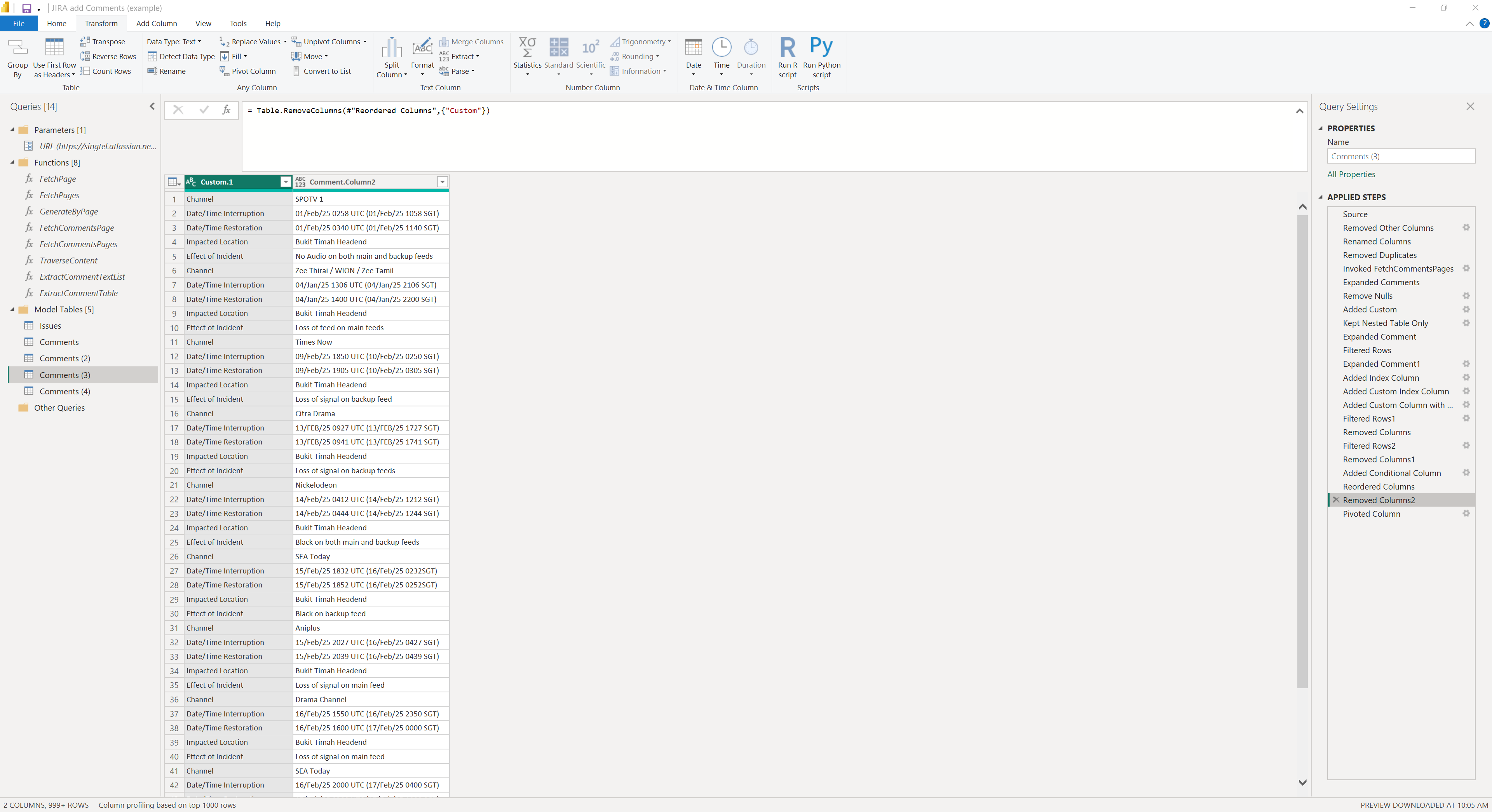Select the Comments (4) query
Viewport: 1492px width, 812px height.
(x=65, y=392)
